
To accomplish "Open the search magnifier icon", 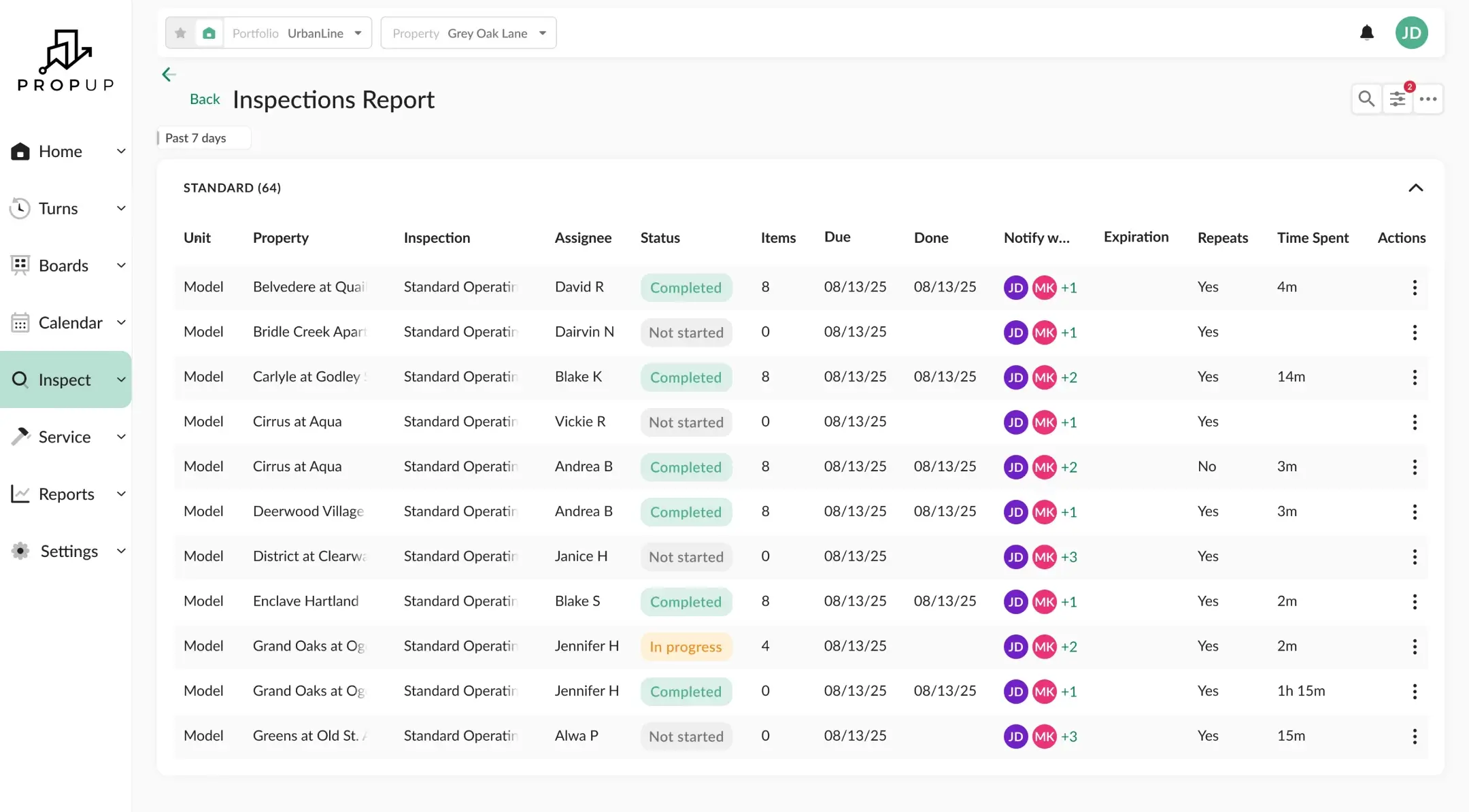I will click(1366, 99).
